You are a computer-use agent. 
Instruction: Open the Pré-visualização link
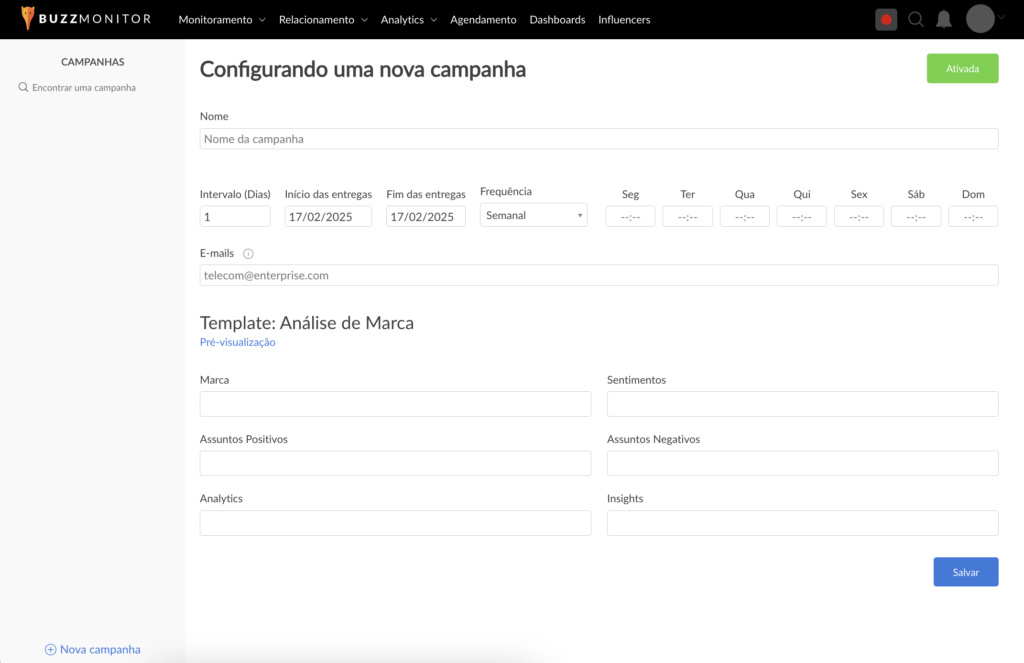pos(238,342)
